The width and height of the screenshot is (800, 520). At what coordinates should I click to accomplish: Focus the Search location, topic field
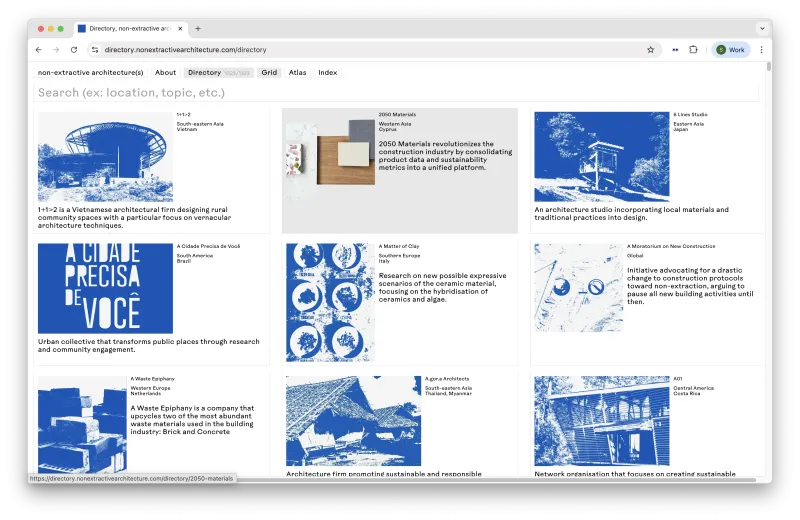(396, 92)
